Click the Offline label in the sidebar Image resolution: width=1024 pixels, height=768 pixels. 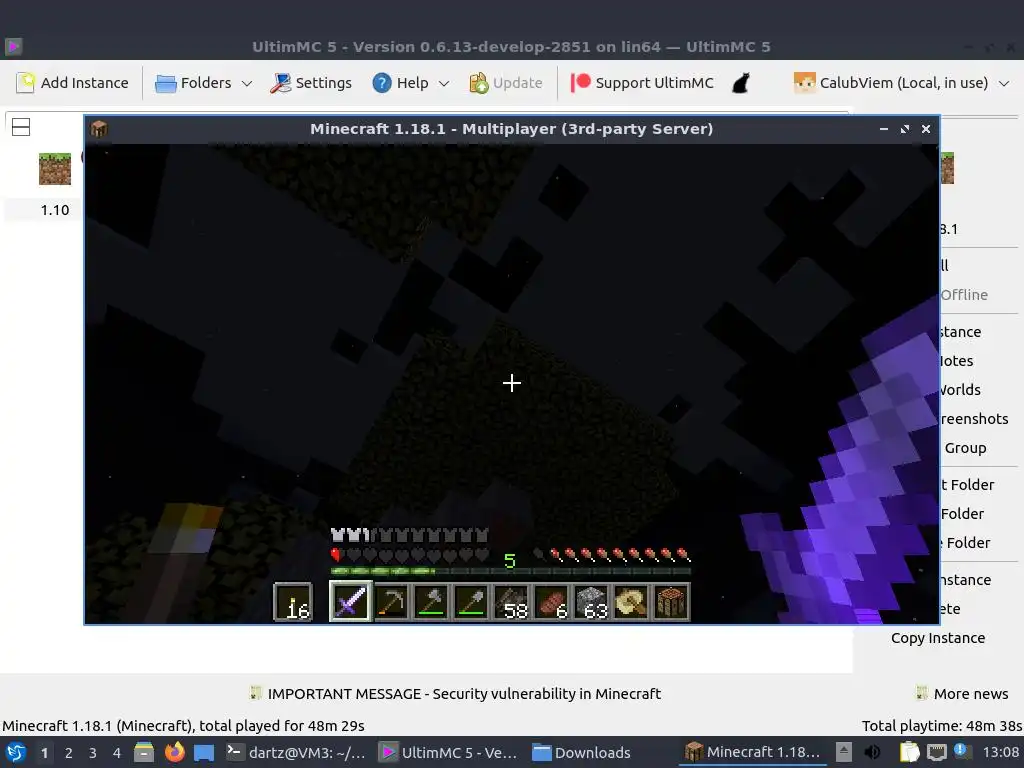964,295
